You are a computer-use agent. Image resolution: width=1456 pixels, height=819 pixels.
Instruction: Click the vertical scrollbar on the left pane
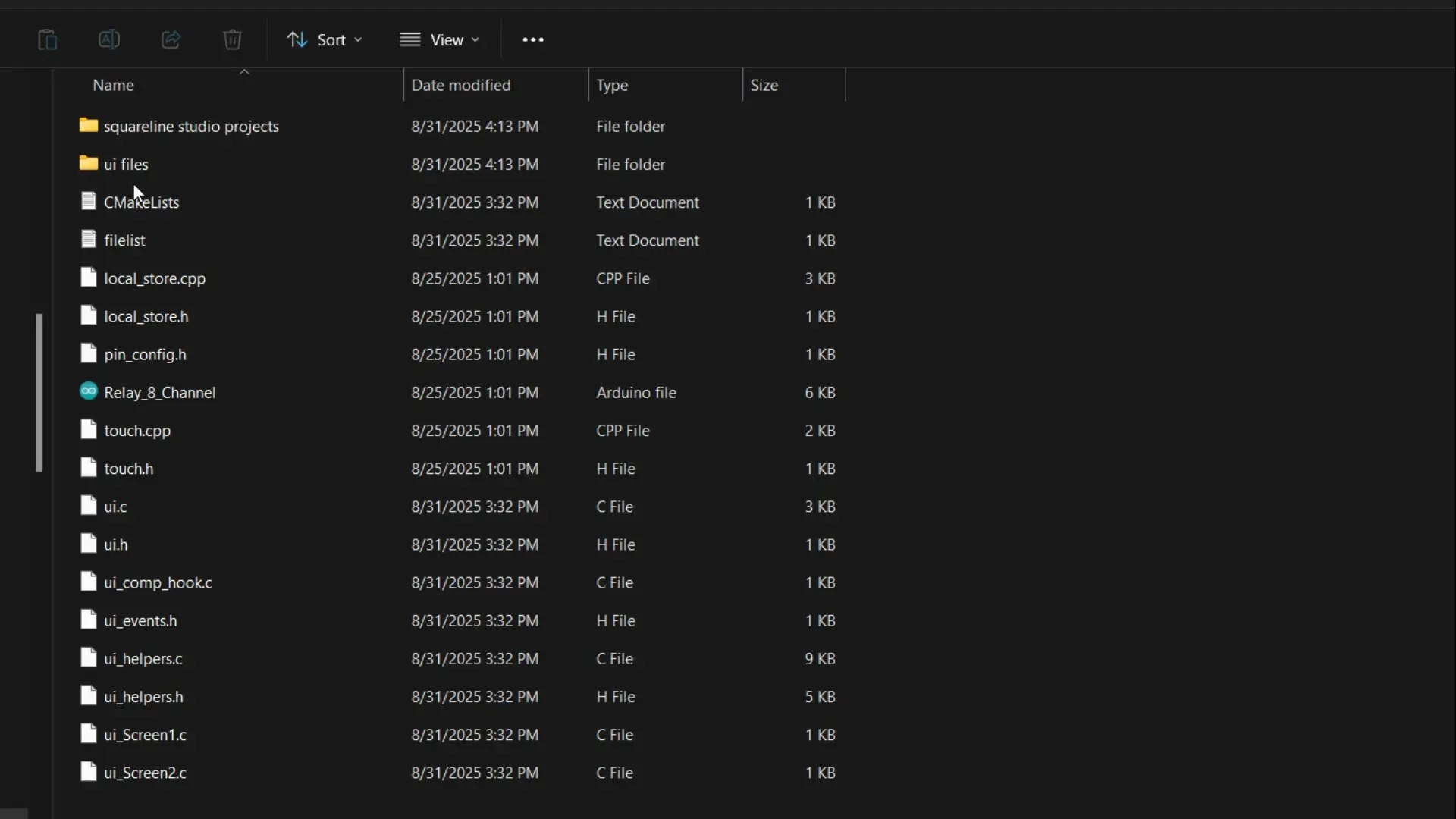coord(39,392)
